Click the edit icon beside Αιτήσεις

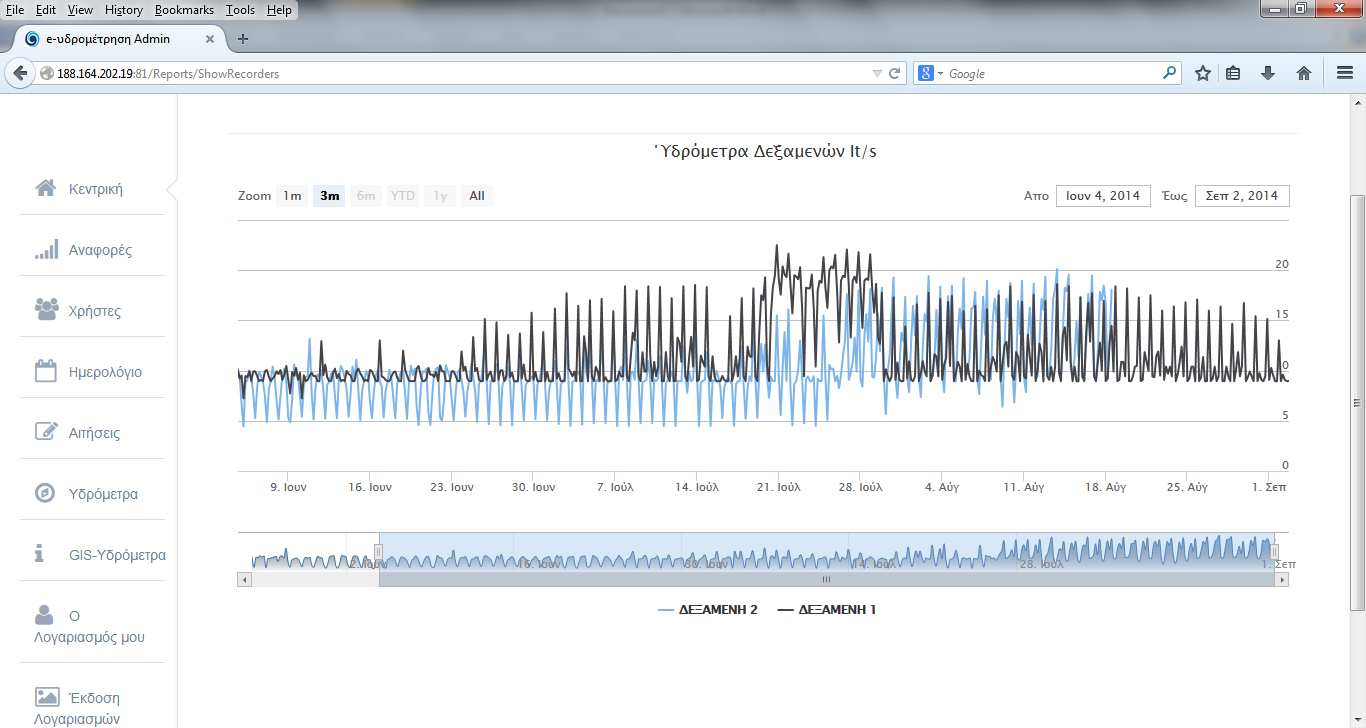coord(46,432)
